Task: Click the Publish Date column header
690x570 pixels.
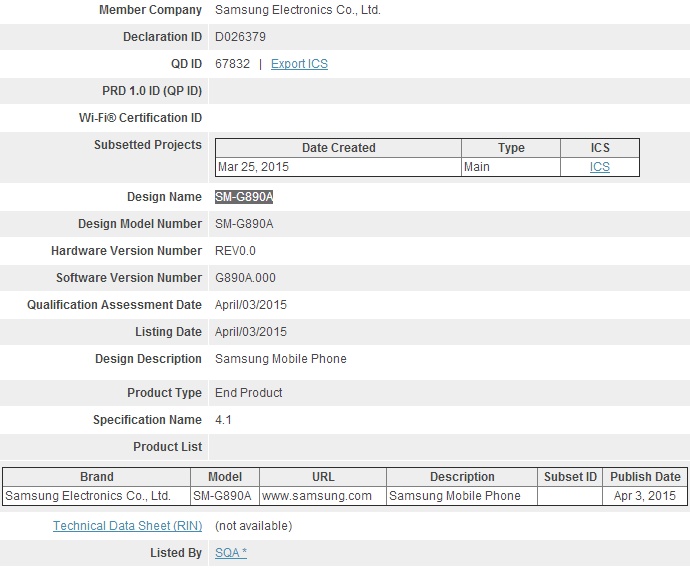Action: click(x=646, y=477)
